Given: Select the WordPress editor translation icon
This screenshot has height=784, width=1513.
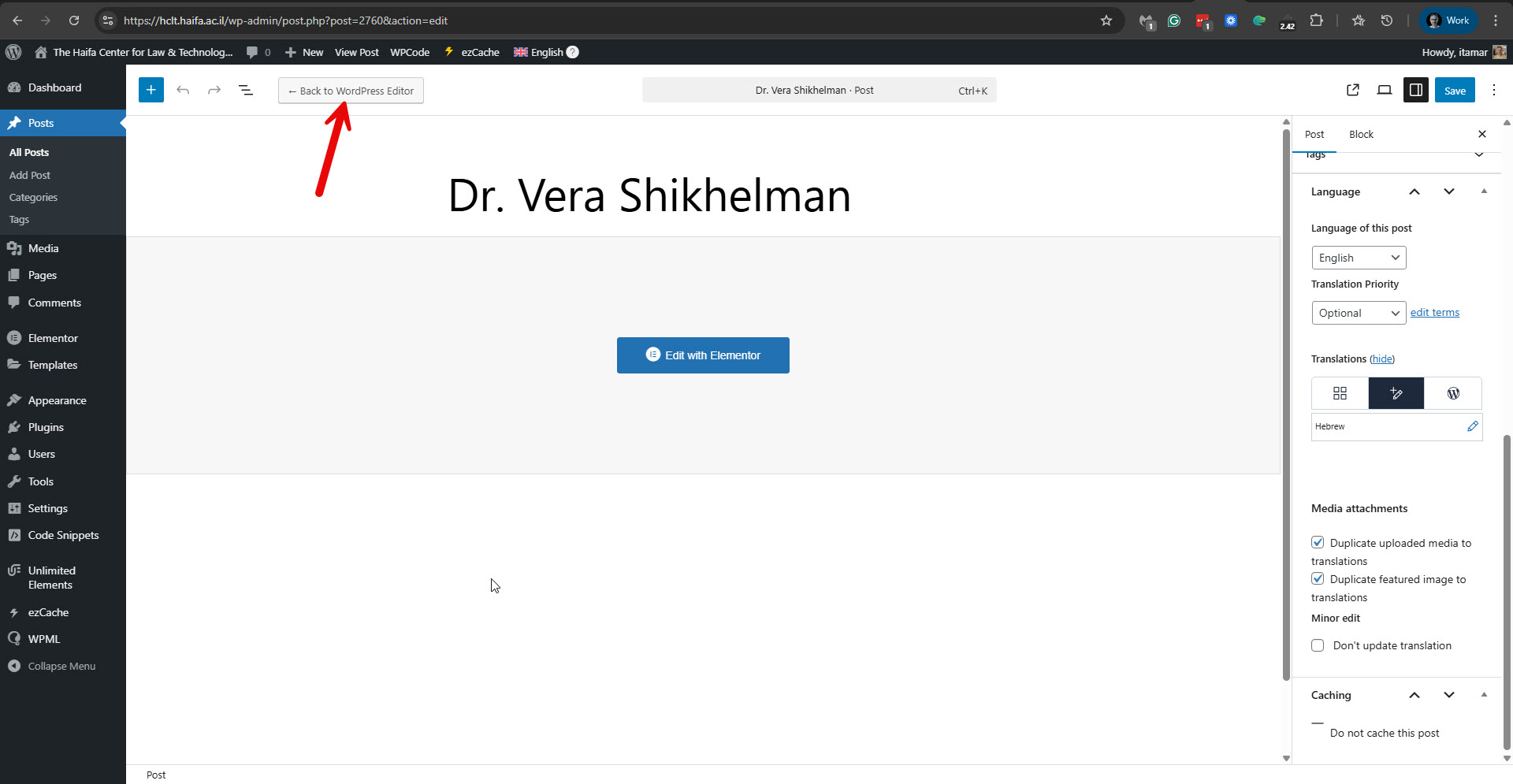Looking at the screenshot, I should [1453, 393].
